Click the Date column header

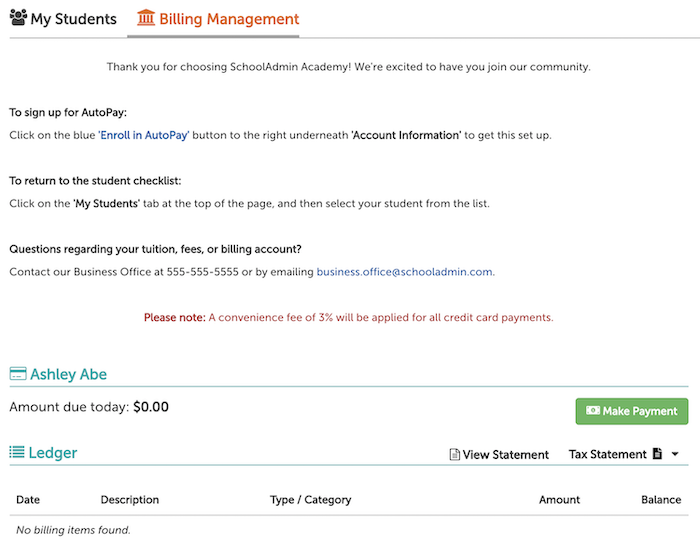click(x=28, y=500)
